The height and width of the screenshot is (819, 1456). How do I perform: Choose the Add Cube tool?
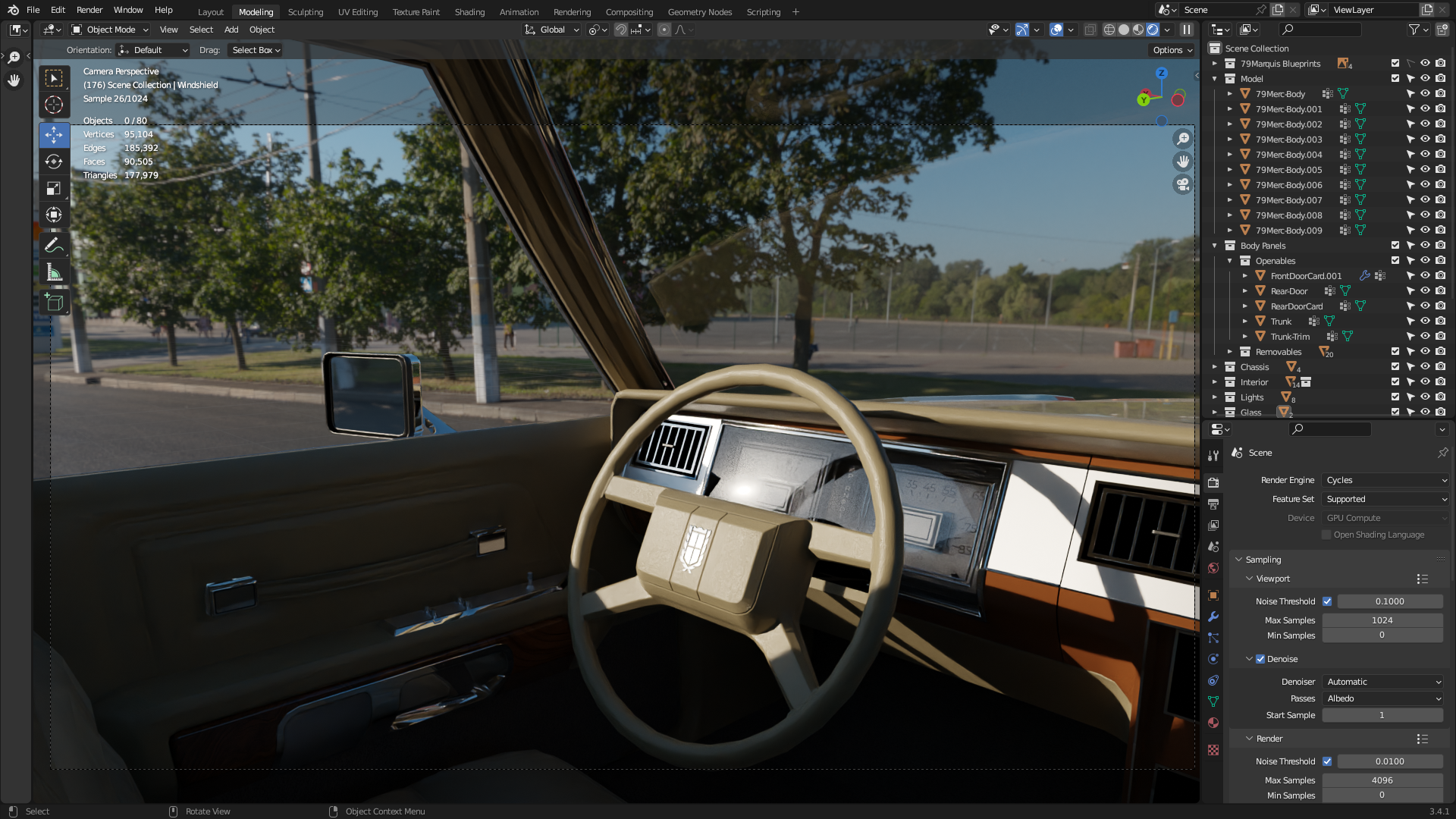tap(54, 303)
